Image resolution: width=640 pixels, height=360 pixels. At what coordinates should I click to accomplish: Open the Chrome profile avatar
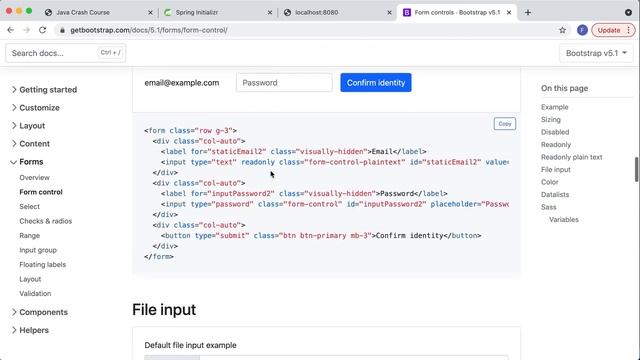click(582, 30)
